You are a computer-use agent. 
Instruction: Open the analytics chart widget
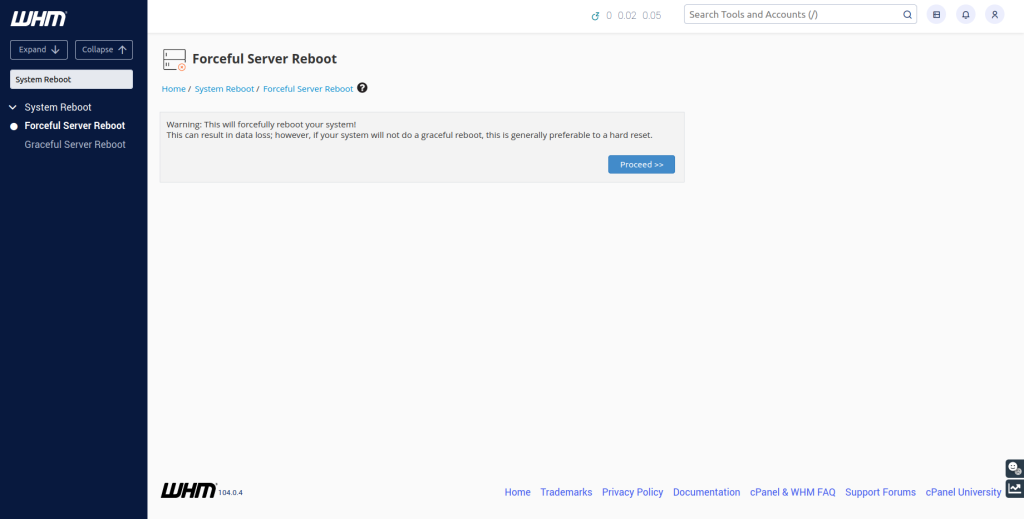[1014, 489]
